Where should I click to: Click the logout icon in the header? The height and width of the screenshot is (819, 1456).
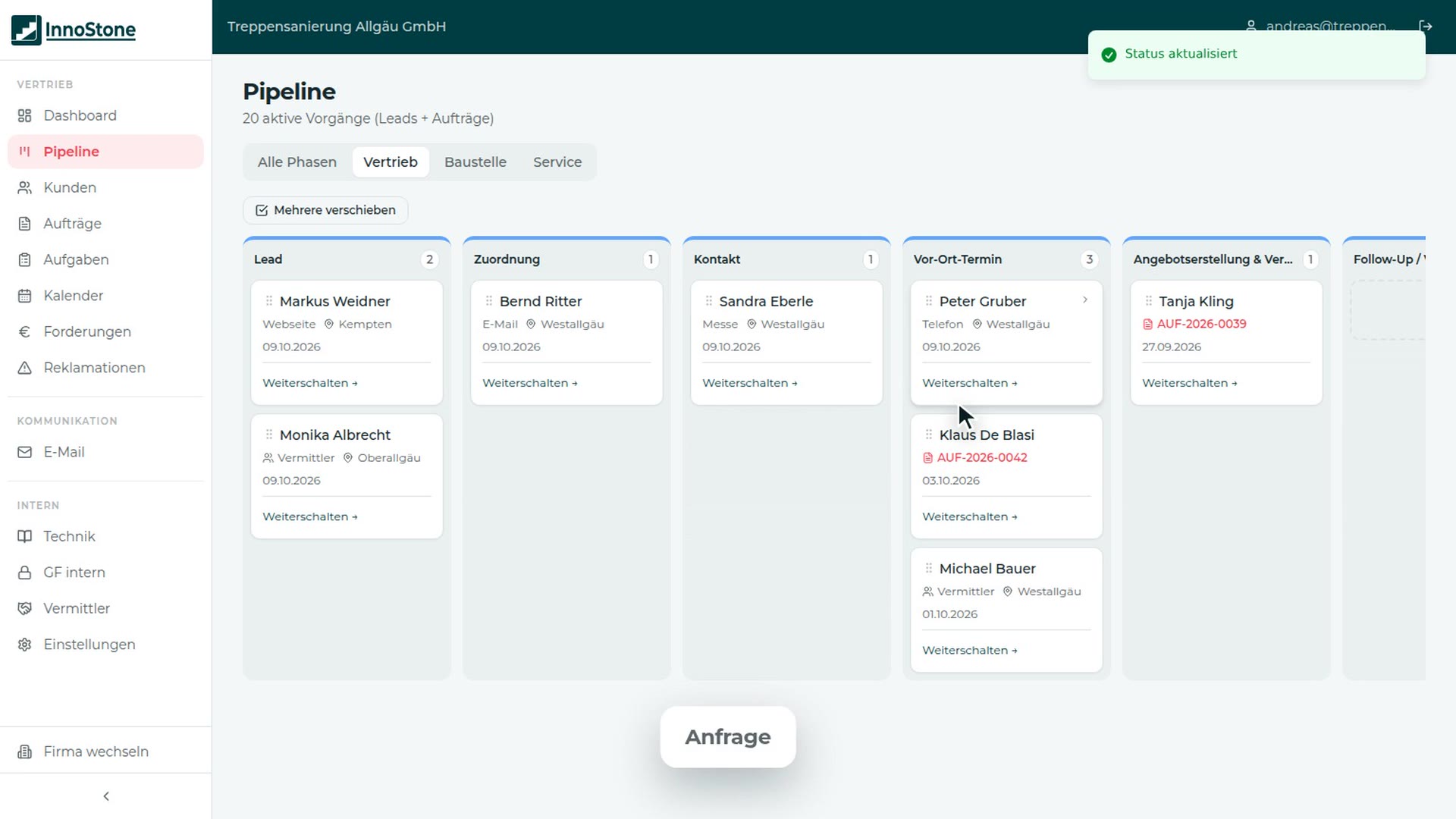pyautogui.click(x=1426, y=27)
